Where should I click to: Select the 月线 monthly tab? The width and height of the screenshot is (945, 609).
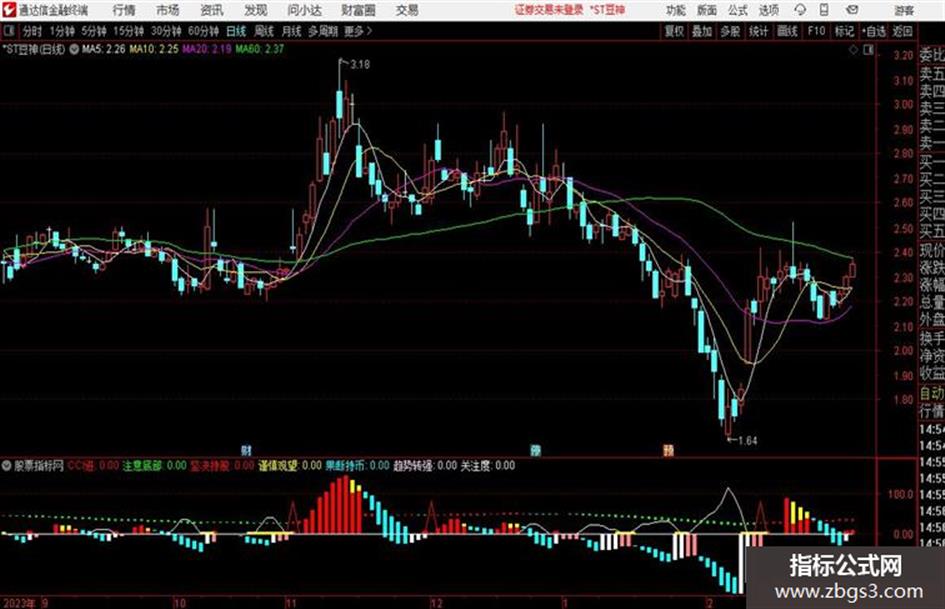pos(291,31)
